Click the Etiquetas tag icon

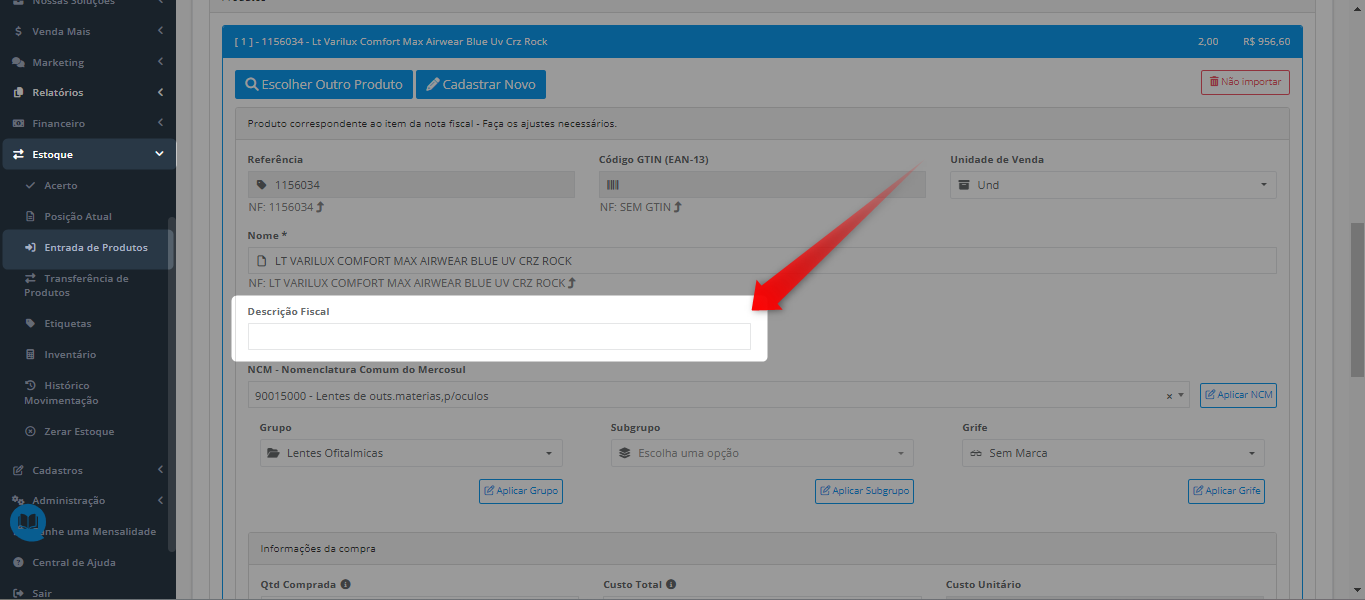pos(30,324)
